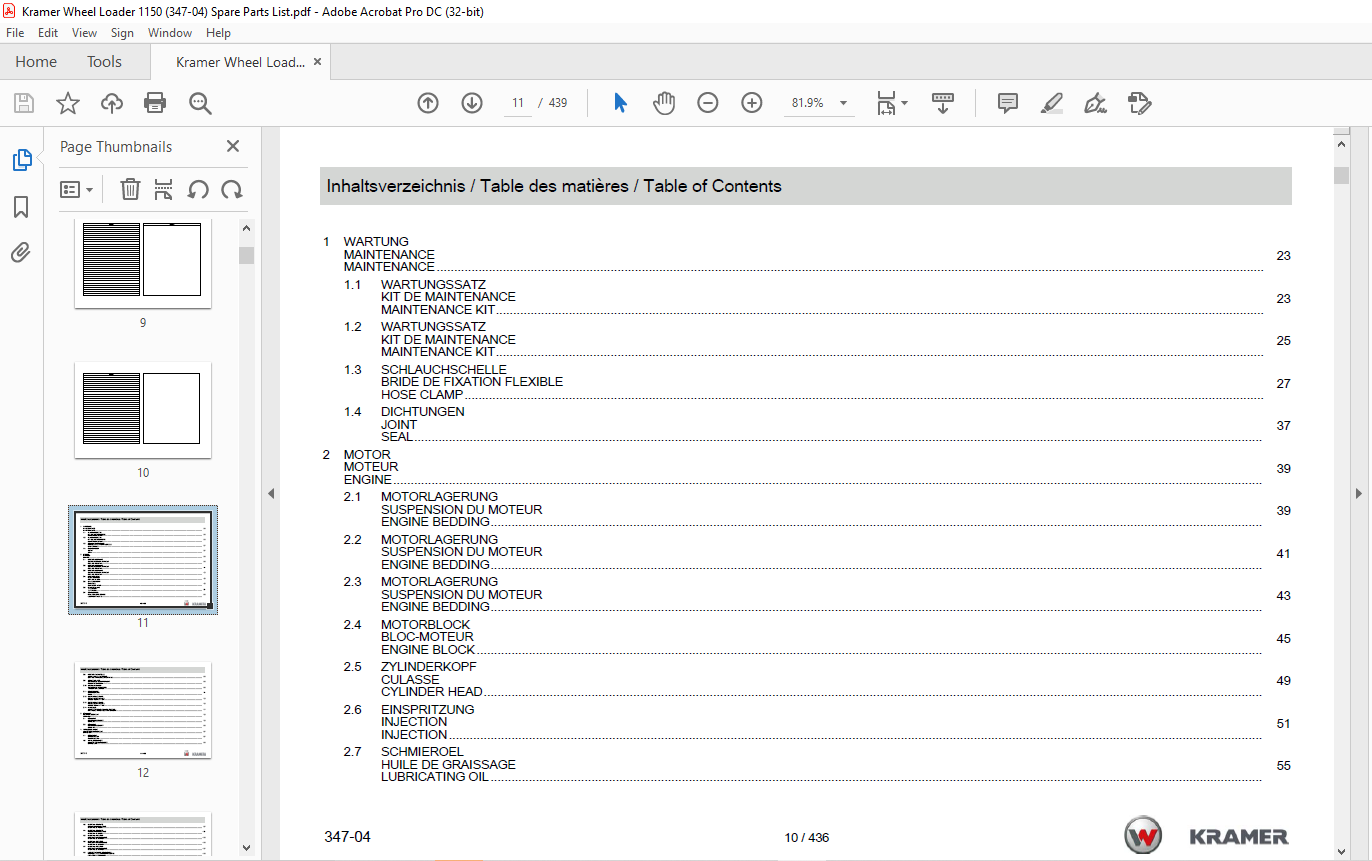
Task: Click the scrolling mode toolbar icon
Action: point(943,103)
